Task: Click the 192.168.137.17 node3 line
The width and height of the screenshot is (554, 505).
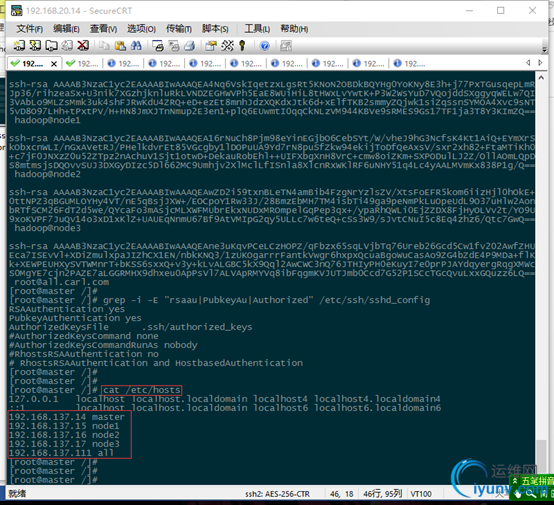Action: pyautogui.click(x=64, y=444)
